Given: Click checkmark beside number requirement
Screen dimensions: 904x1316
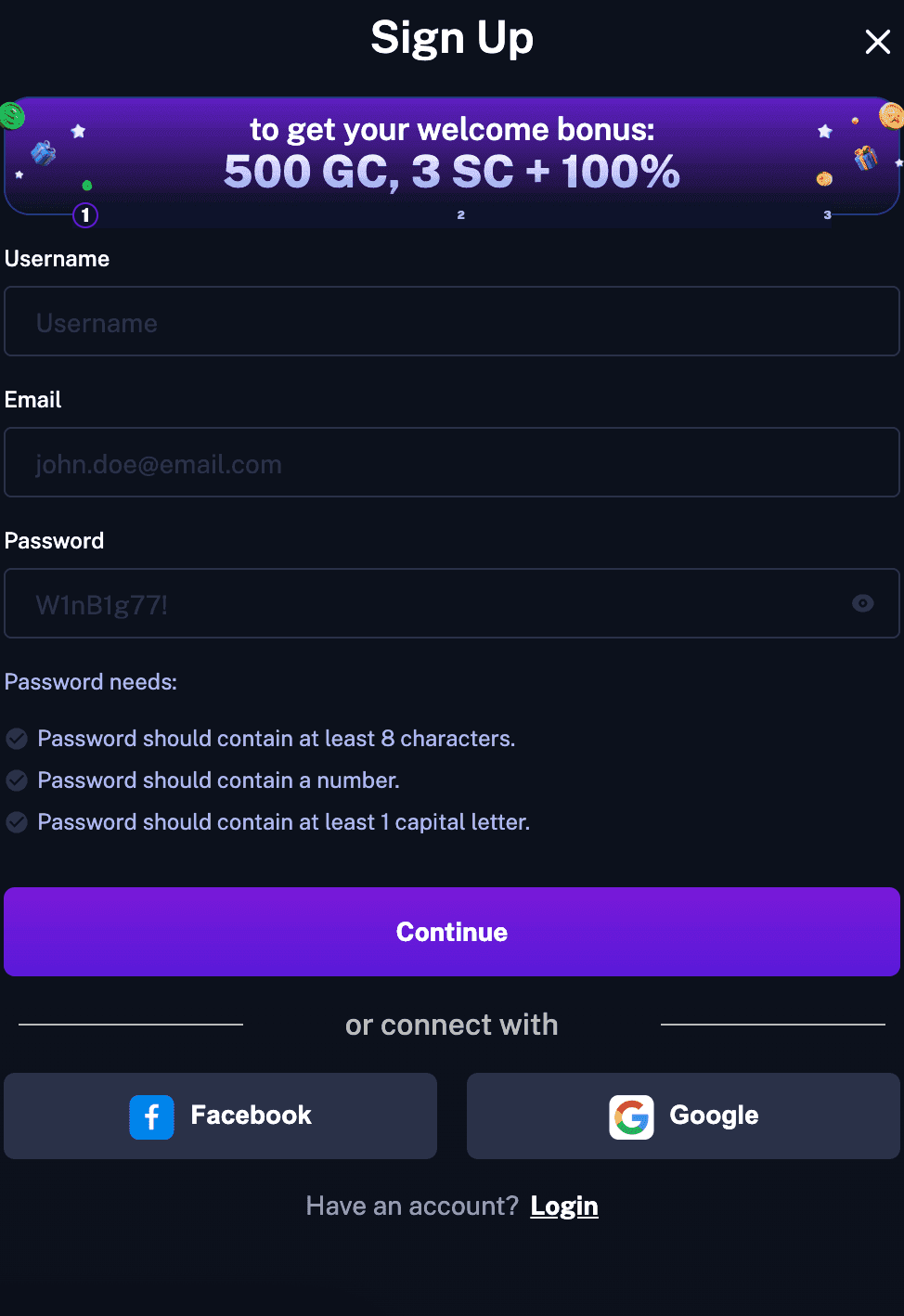Looking at the screenshot, I should [x=17, y=780].
